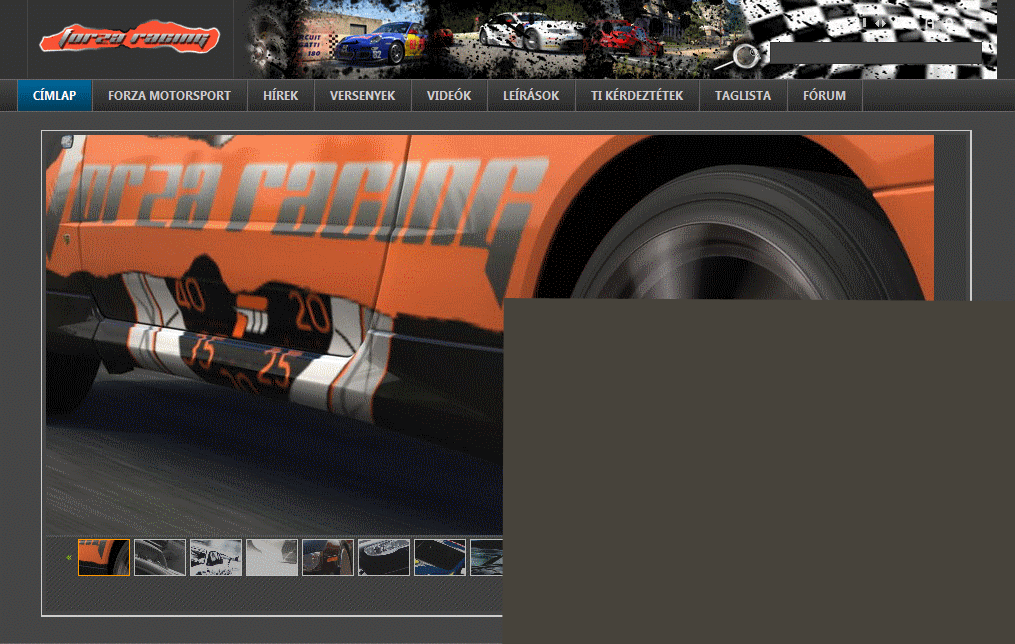Select the third black-and-white thumbnail
Image resolution: width=1015 pixels, height=644 pixels.
coord(216,557)
